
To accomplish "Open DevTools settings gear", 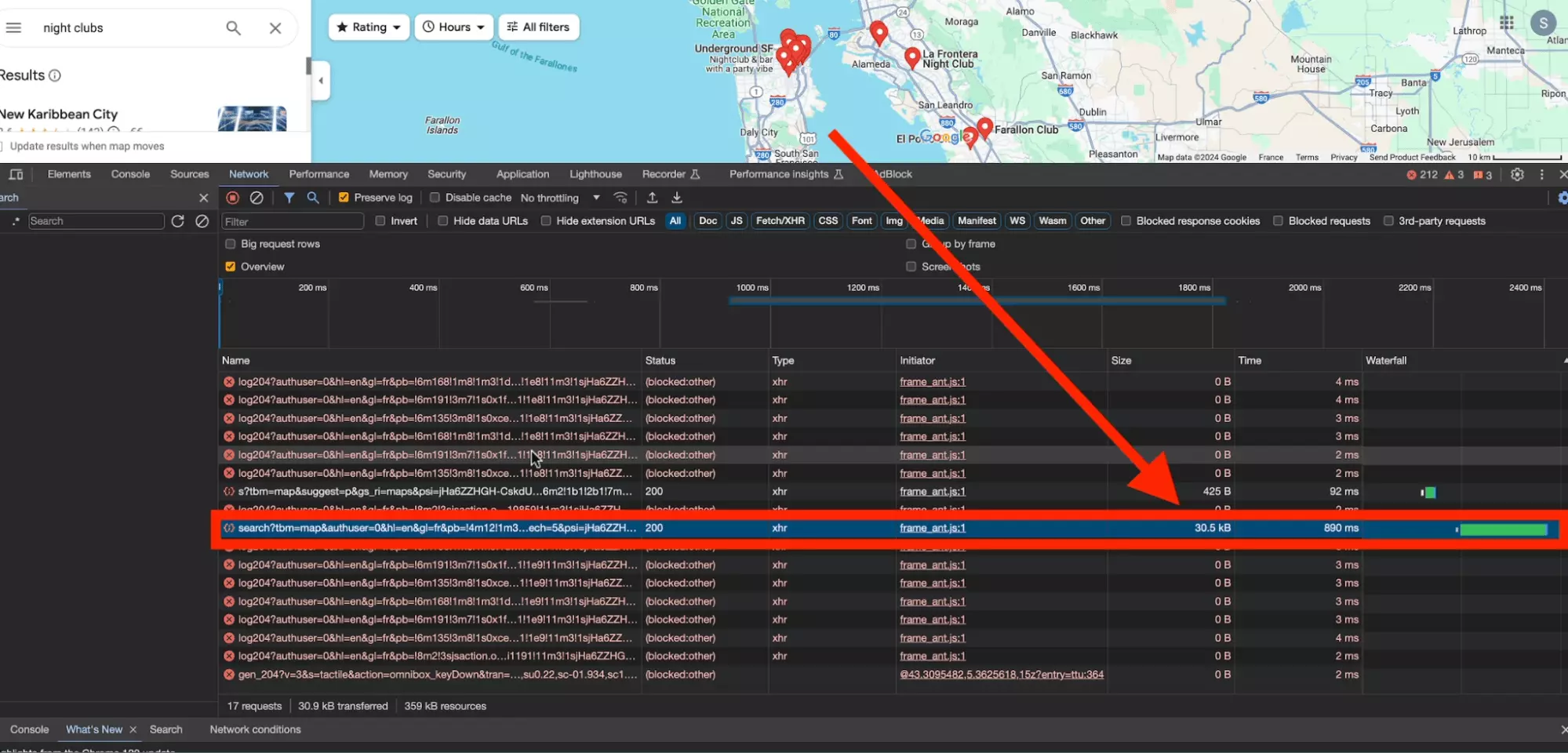I will (1517, 174).
